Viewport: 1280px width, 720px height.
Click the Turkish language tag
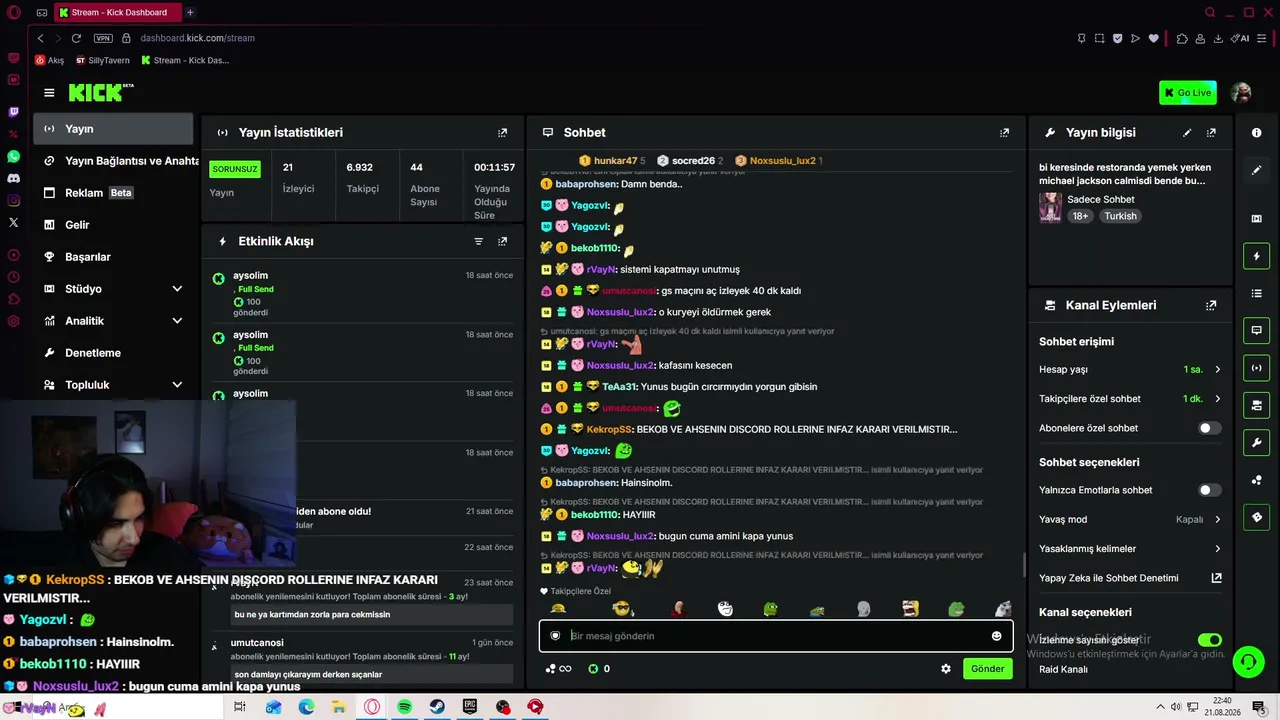pyautogui.click(x=1120, y=216)
